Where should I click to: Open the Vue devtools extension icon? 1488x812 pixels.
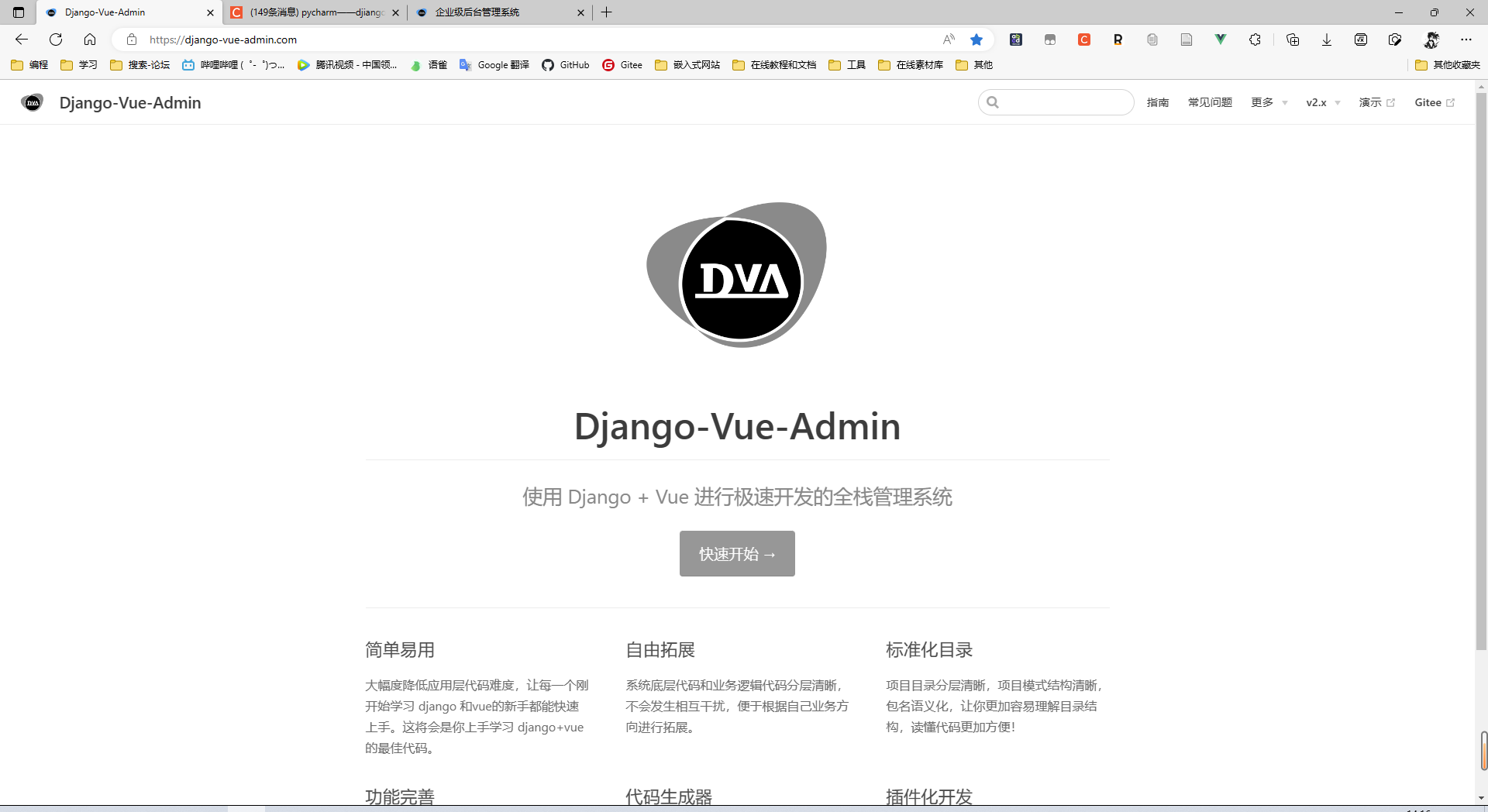click(x=1221, y=40)
